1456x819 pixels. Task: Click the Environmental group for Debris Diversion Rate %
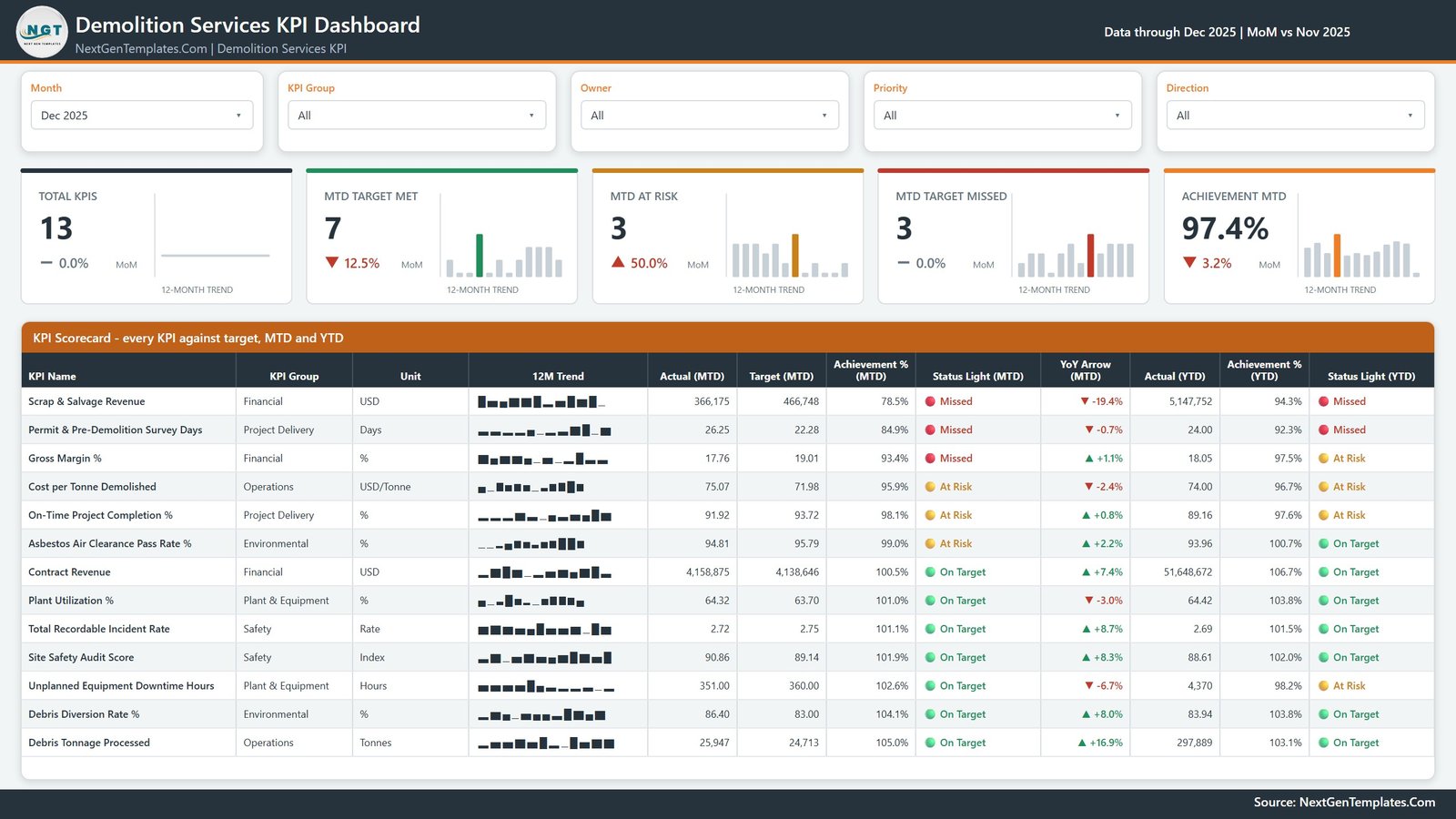click(276, 714)
